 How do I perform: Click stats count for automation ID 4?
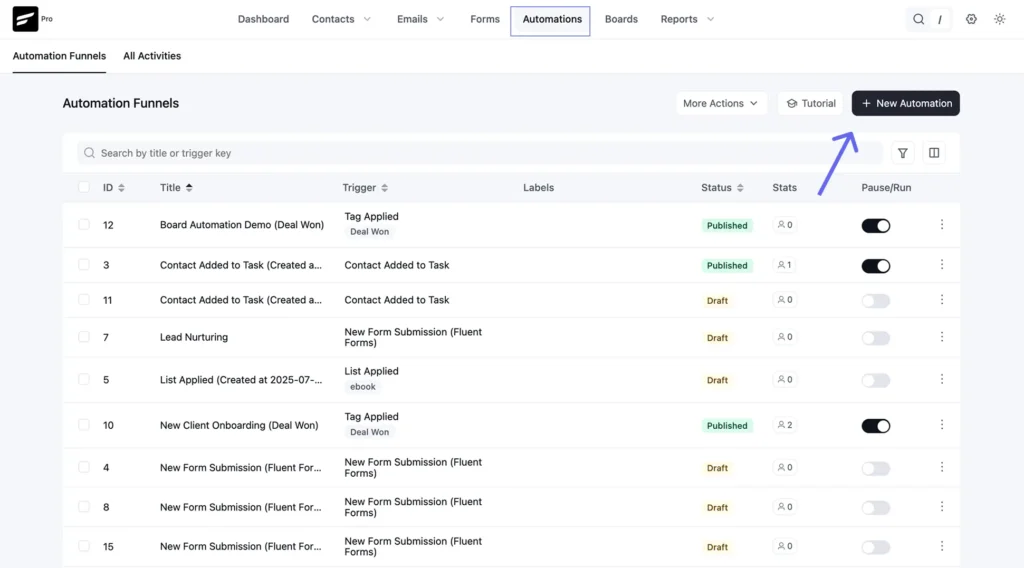point(785,467)
